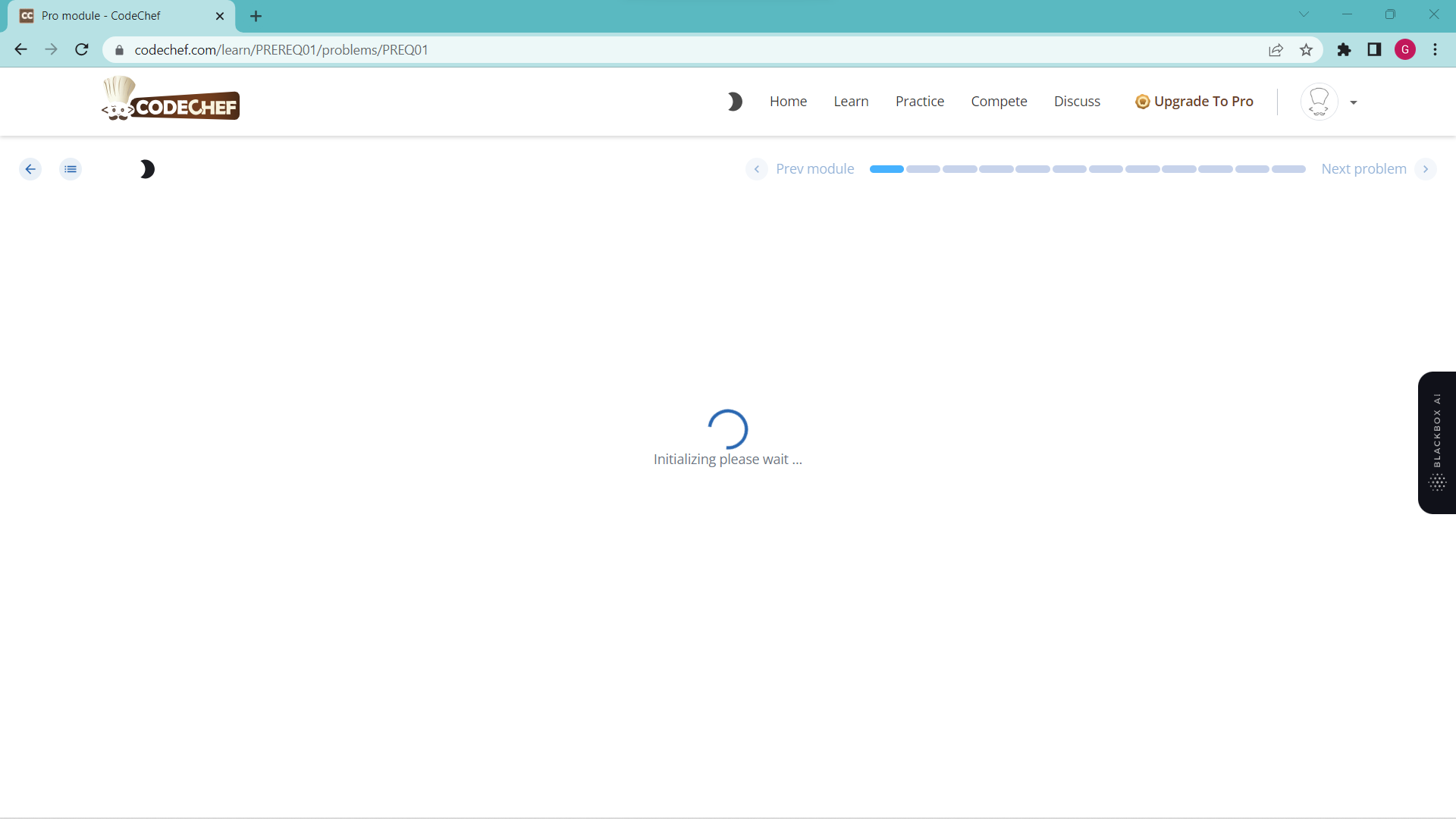Click Upgrade To Pro button
Screen dimensions: 1456x819
[1194, 102]
